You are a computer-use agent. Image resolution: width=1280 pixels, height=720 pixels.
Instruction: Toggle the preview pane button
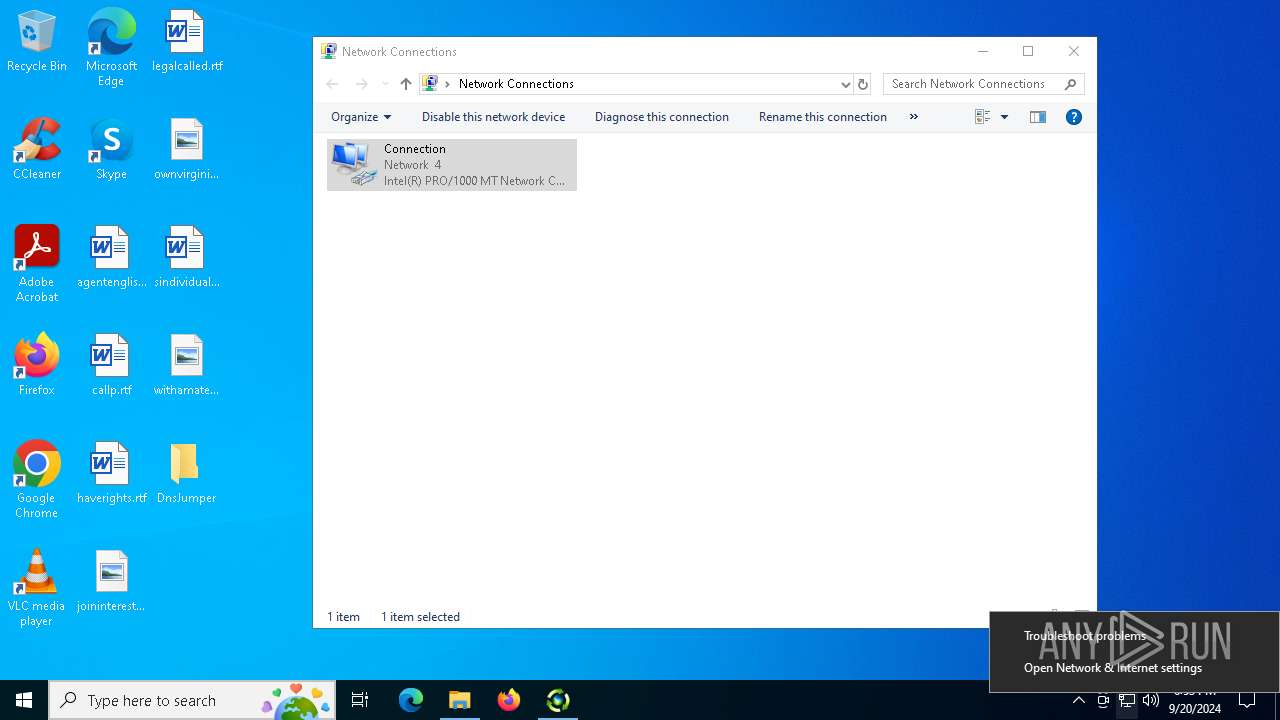tap(1037, 117)
